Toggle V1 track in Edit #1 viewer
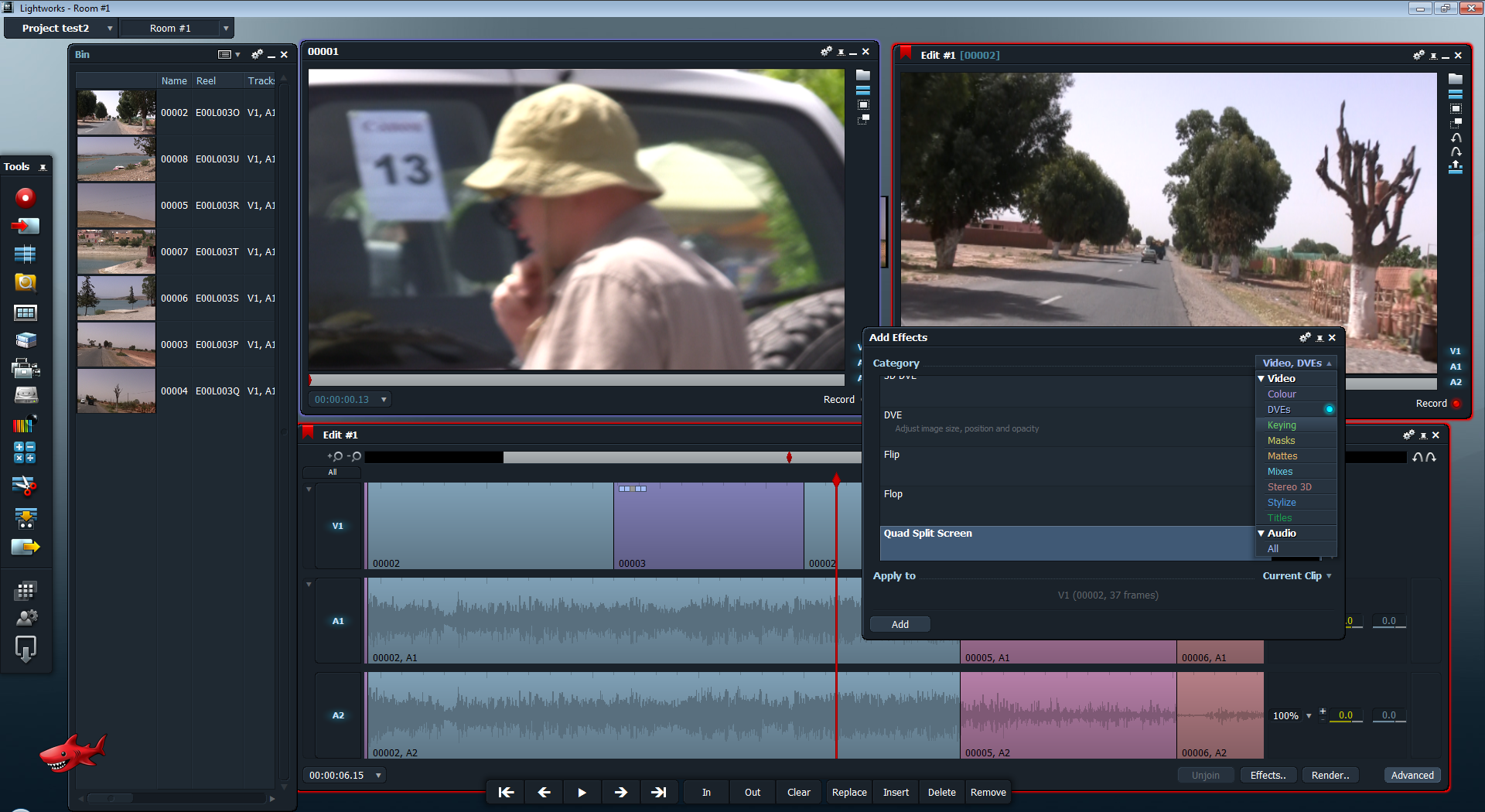Screen dimensions: 1485x812 pyautogui.click(x=1456, y=351)
